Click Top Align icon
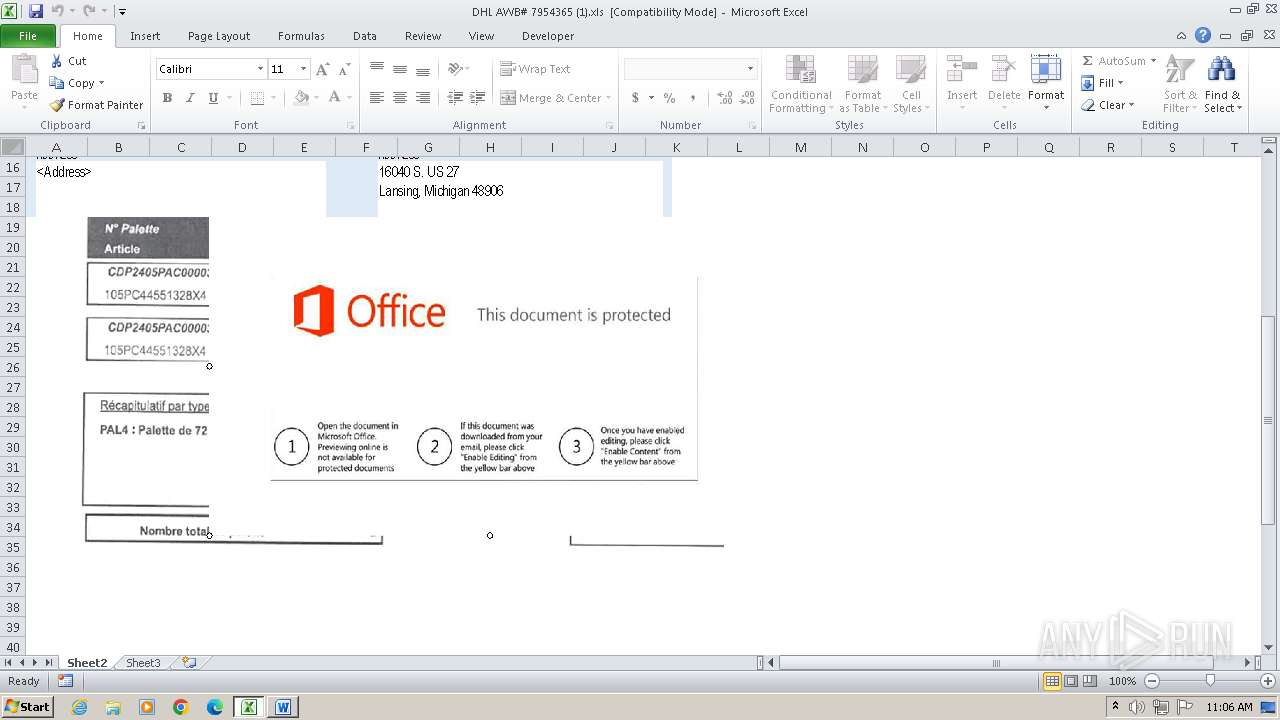The width and height of the screenshot is (1280, 720). [x=377, y=69]
